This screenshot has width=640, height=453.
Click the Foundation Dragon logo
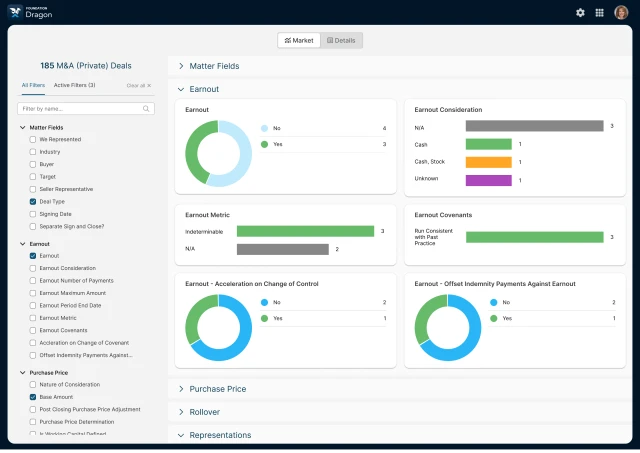click(32, 12)
